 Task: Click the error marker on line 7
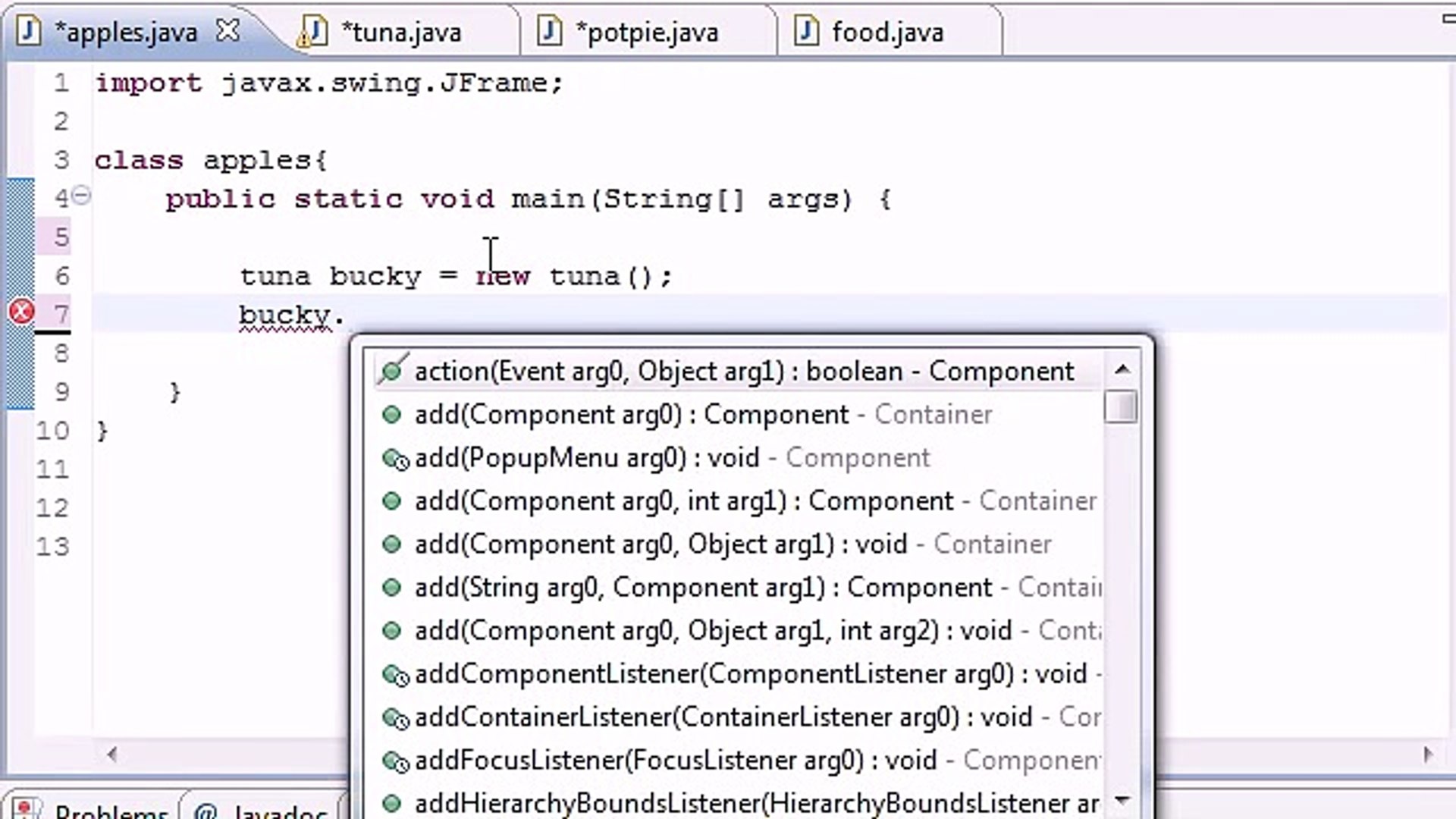[x=20, y=311]
